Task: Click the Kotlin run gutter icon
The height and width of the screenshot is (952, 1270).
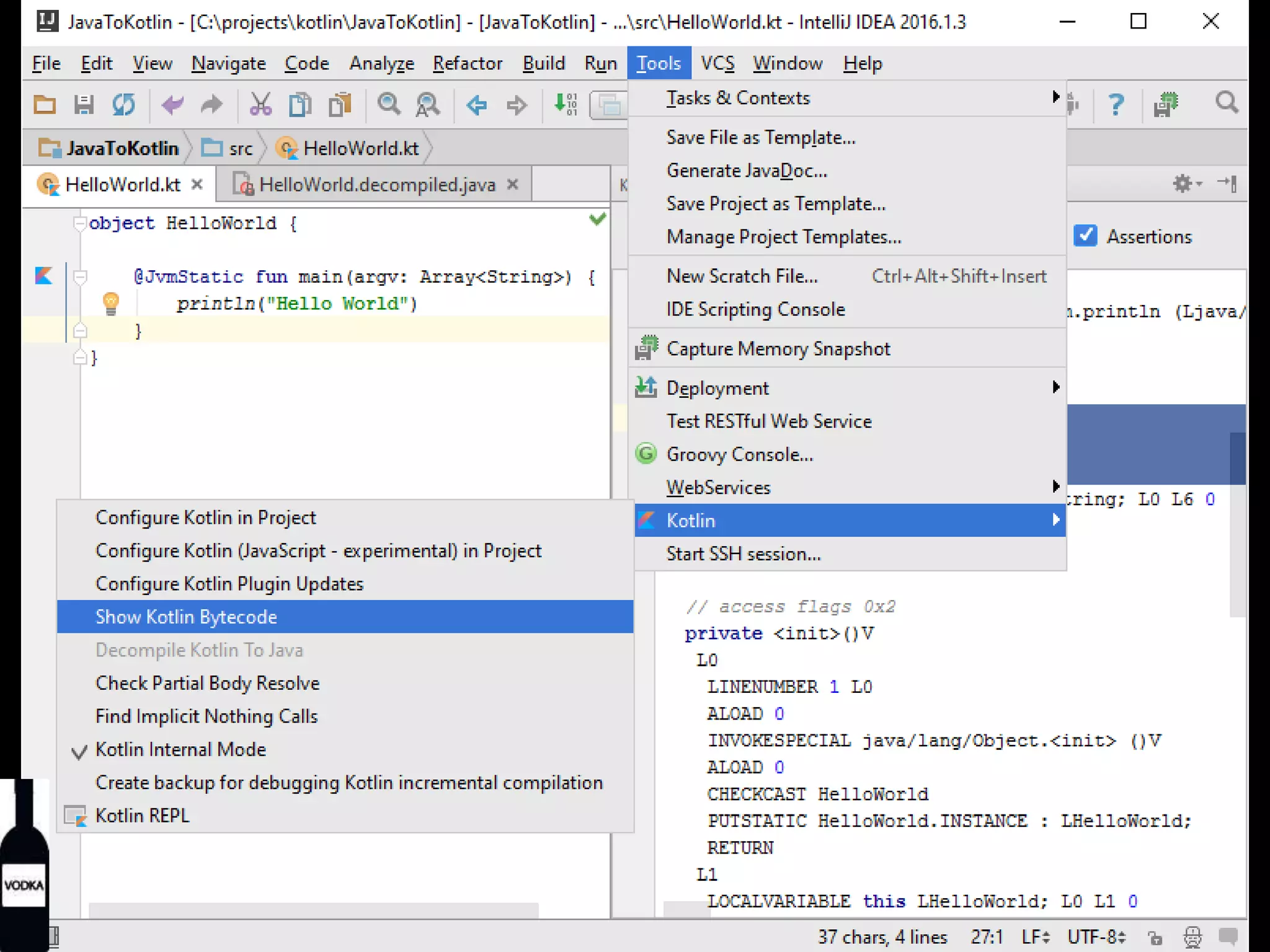Action: 44,276
